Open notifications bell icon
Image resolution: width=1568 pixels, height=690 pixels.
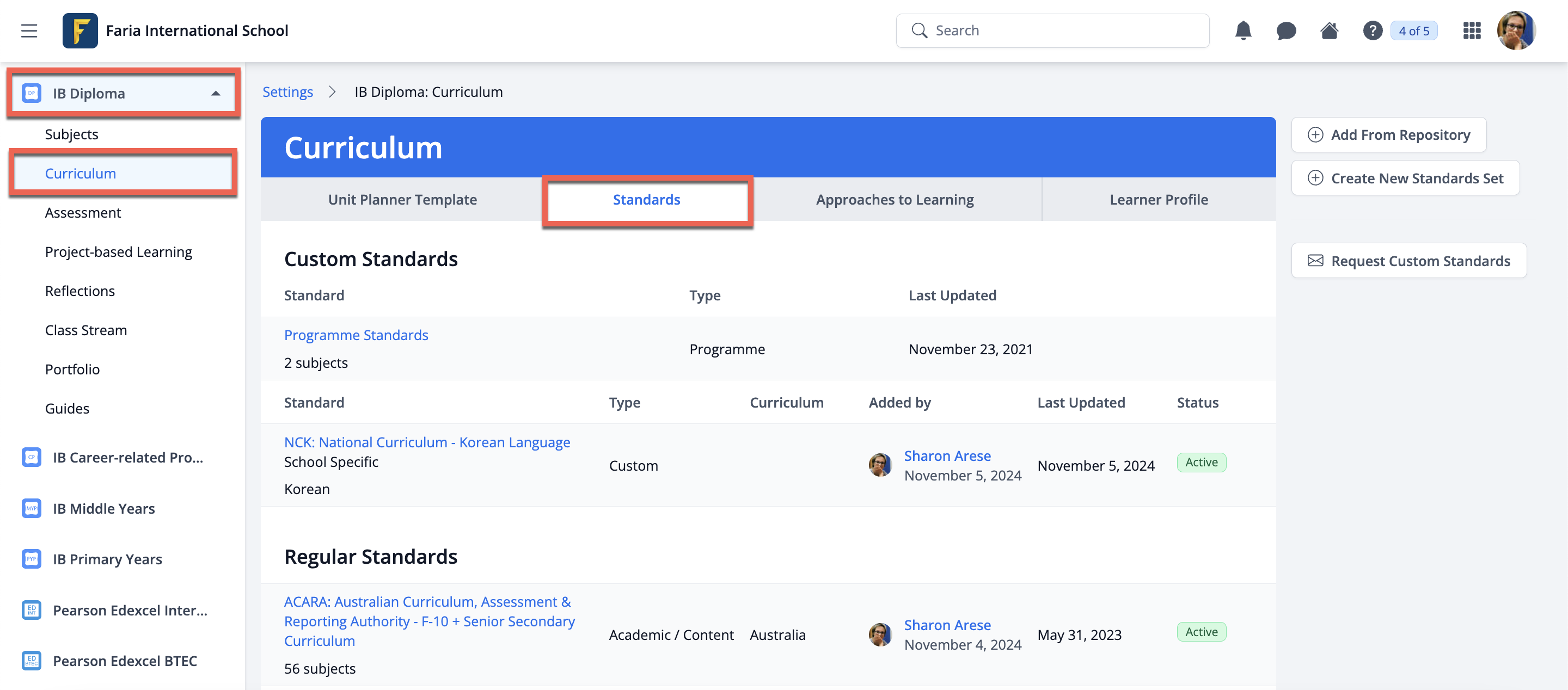(1243, 30)
